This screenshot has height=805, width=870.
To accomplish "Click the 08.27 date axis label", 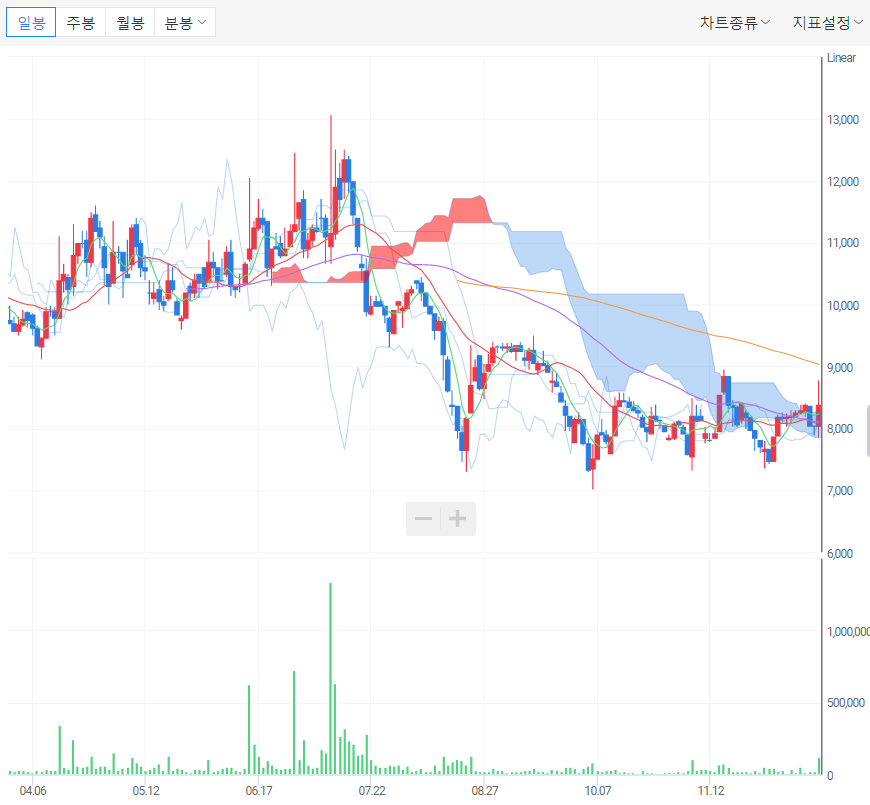I will pyautogui.click(x=485, y=791).
